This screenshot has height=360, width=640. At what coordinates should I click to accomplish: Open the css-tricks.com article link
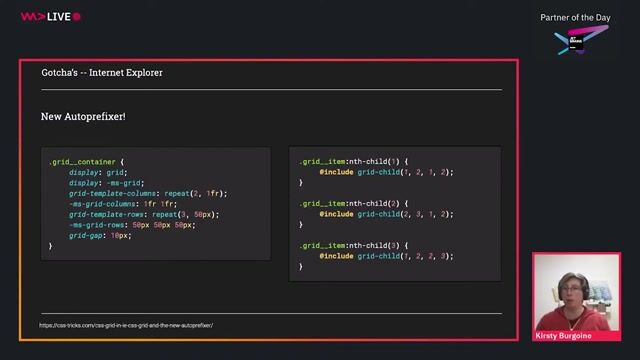(x=126, y=325)
